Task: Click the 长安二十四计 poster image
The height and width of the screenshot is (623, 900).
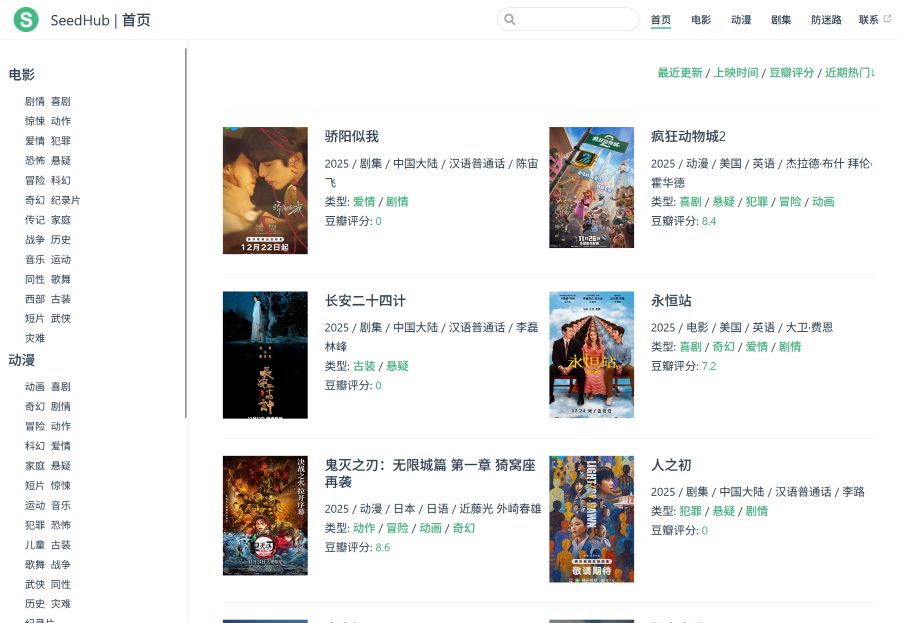Action: pos(265,354)
